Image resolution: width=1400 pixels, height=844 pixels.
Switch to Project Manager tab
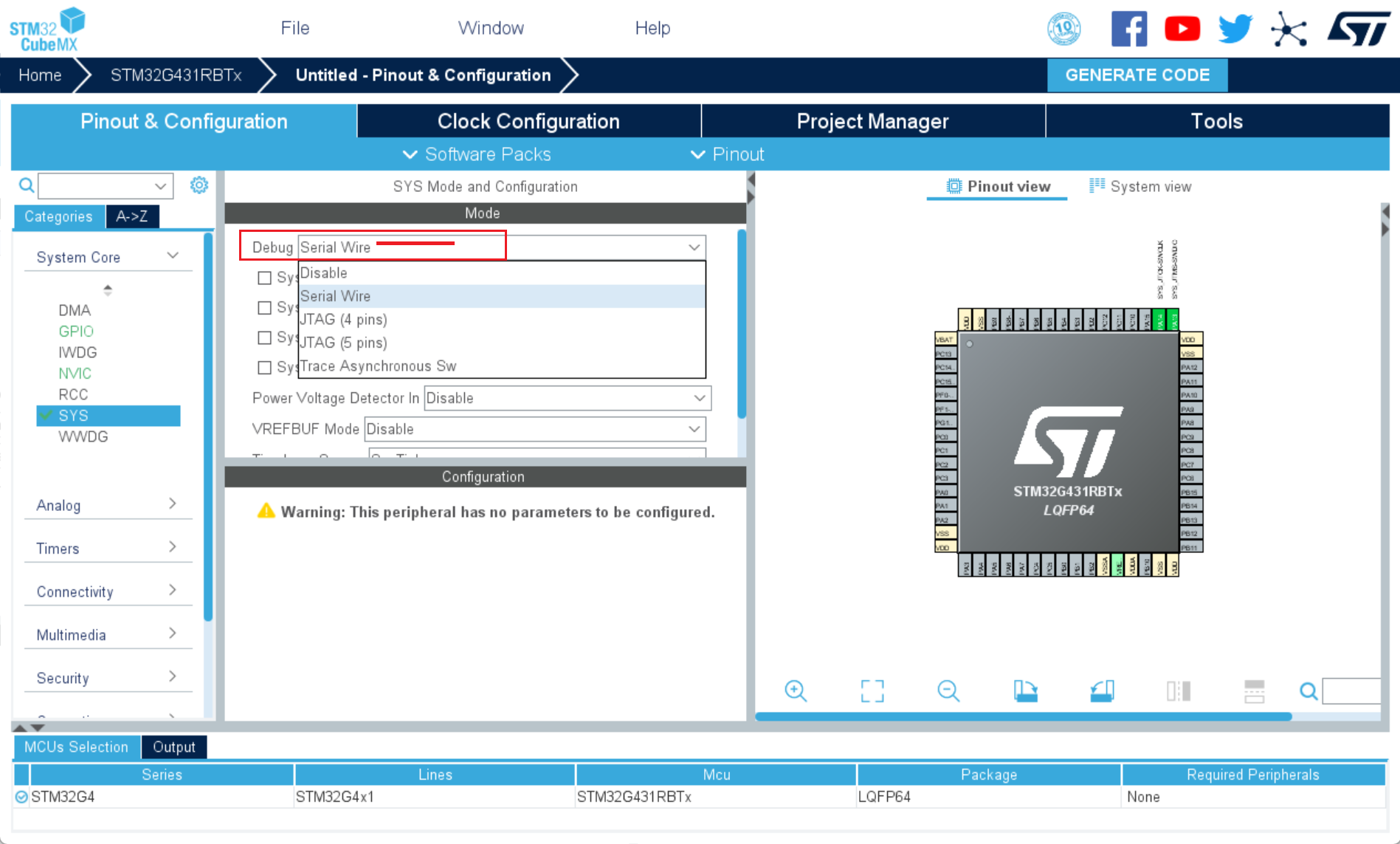tap(872, 121)
